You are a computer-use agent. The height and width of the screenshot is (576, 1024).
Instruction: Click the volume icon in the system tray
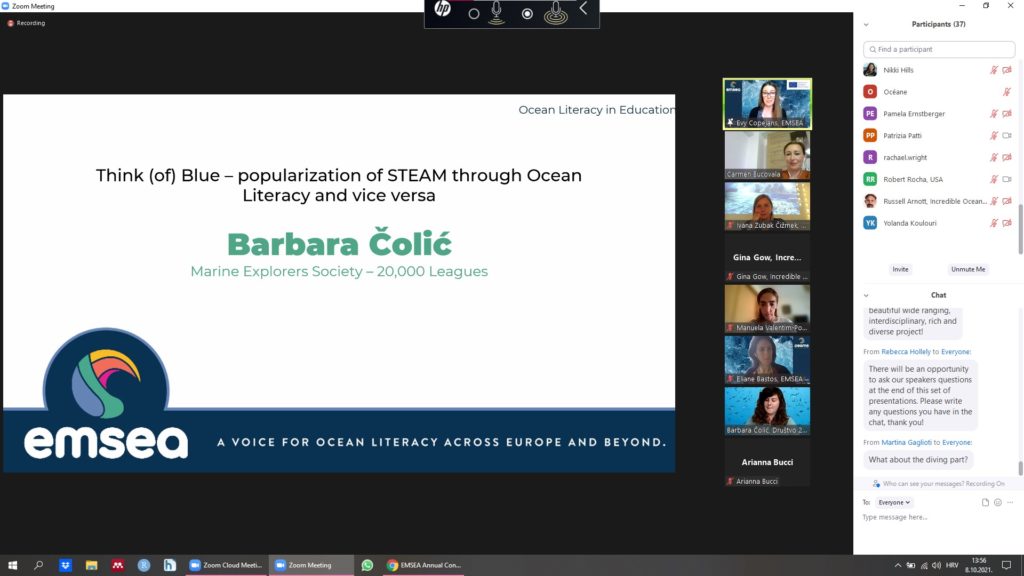pyautogui.click(x=936, y=566)
